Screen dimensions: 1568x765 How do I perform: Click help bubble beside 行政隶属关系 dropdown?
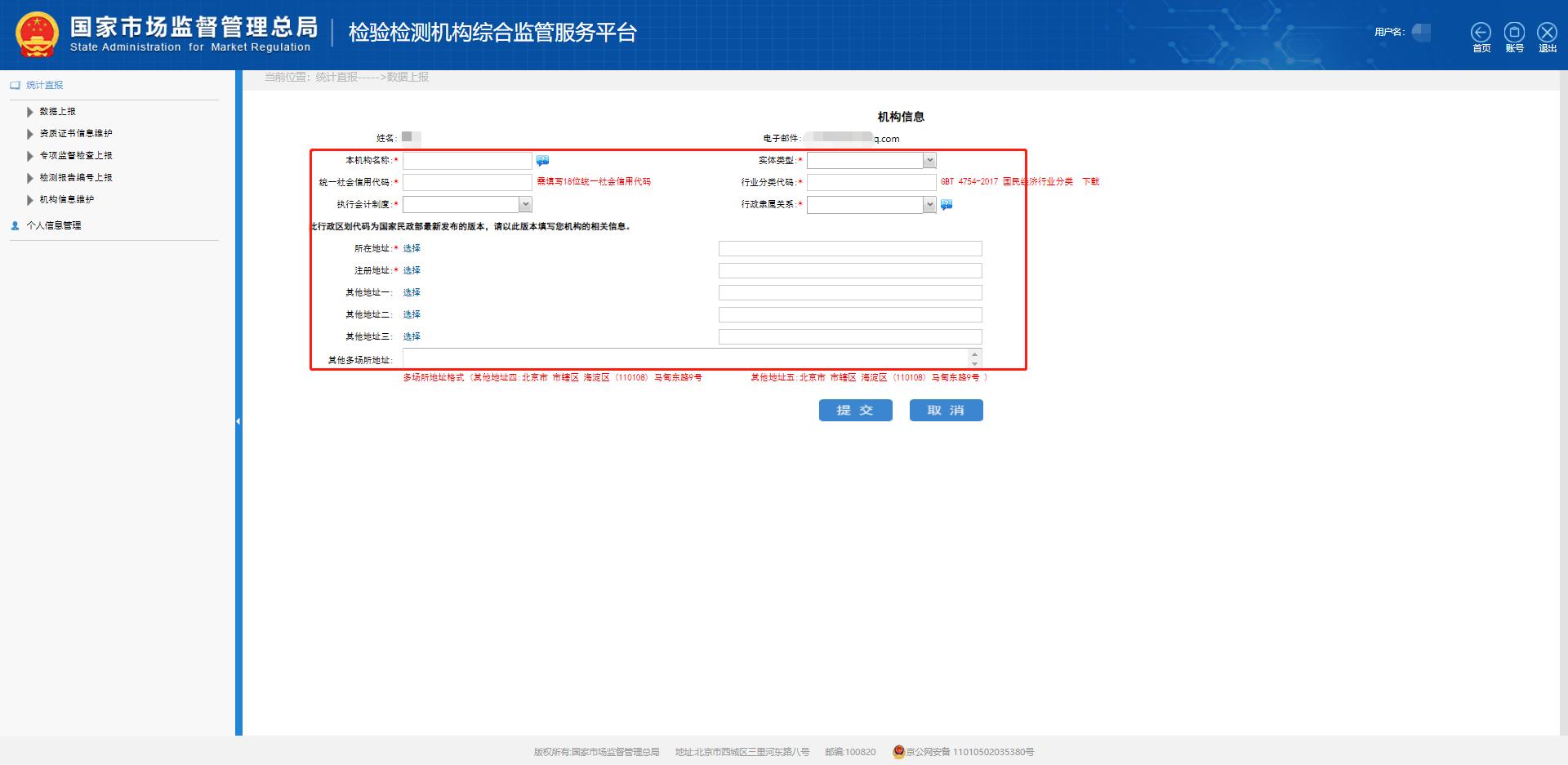(x=947, y=204)
